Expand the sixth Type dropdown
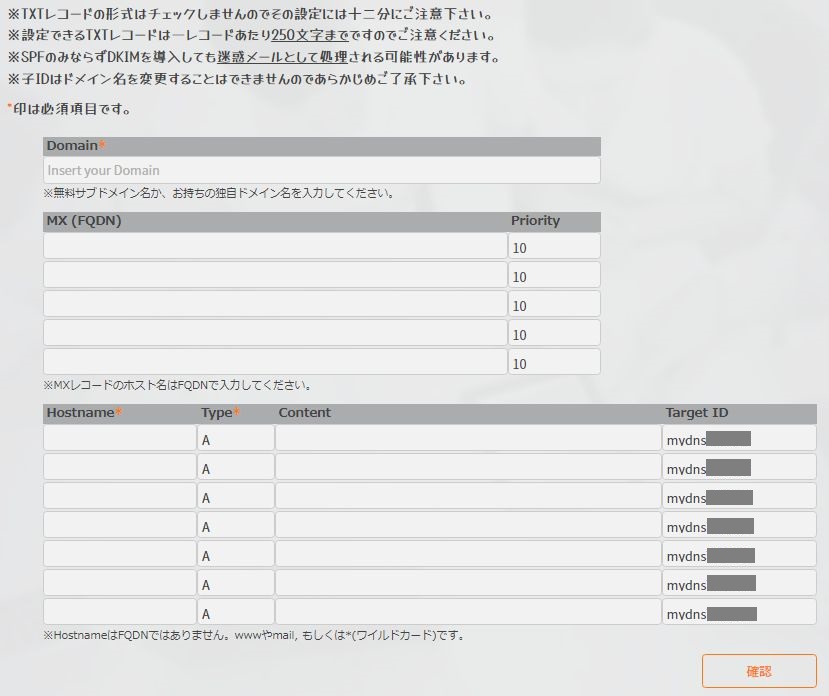The image size is (829, 696). coord(236,584)
